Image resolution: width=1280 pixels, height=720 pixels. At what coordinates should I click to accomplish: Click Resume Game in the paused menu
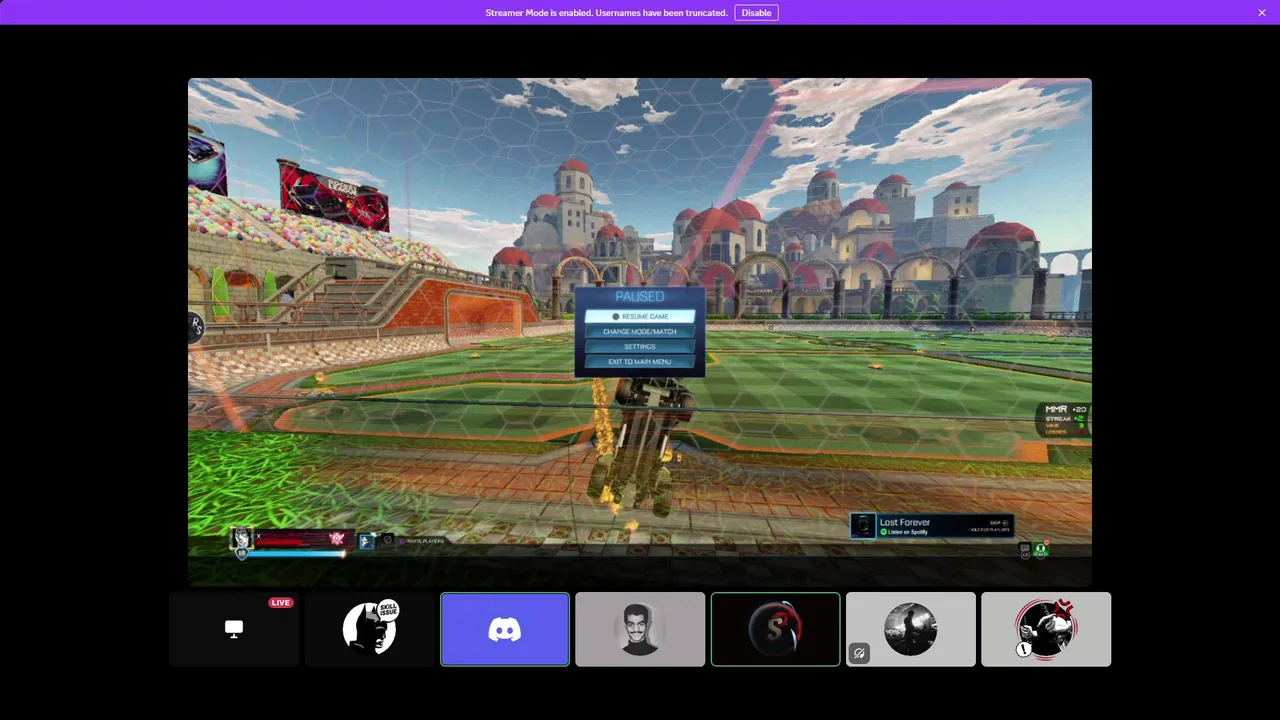pos(640,316)
